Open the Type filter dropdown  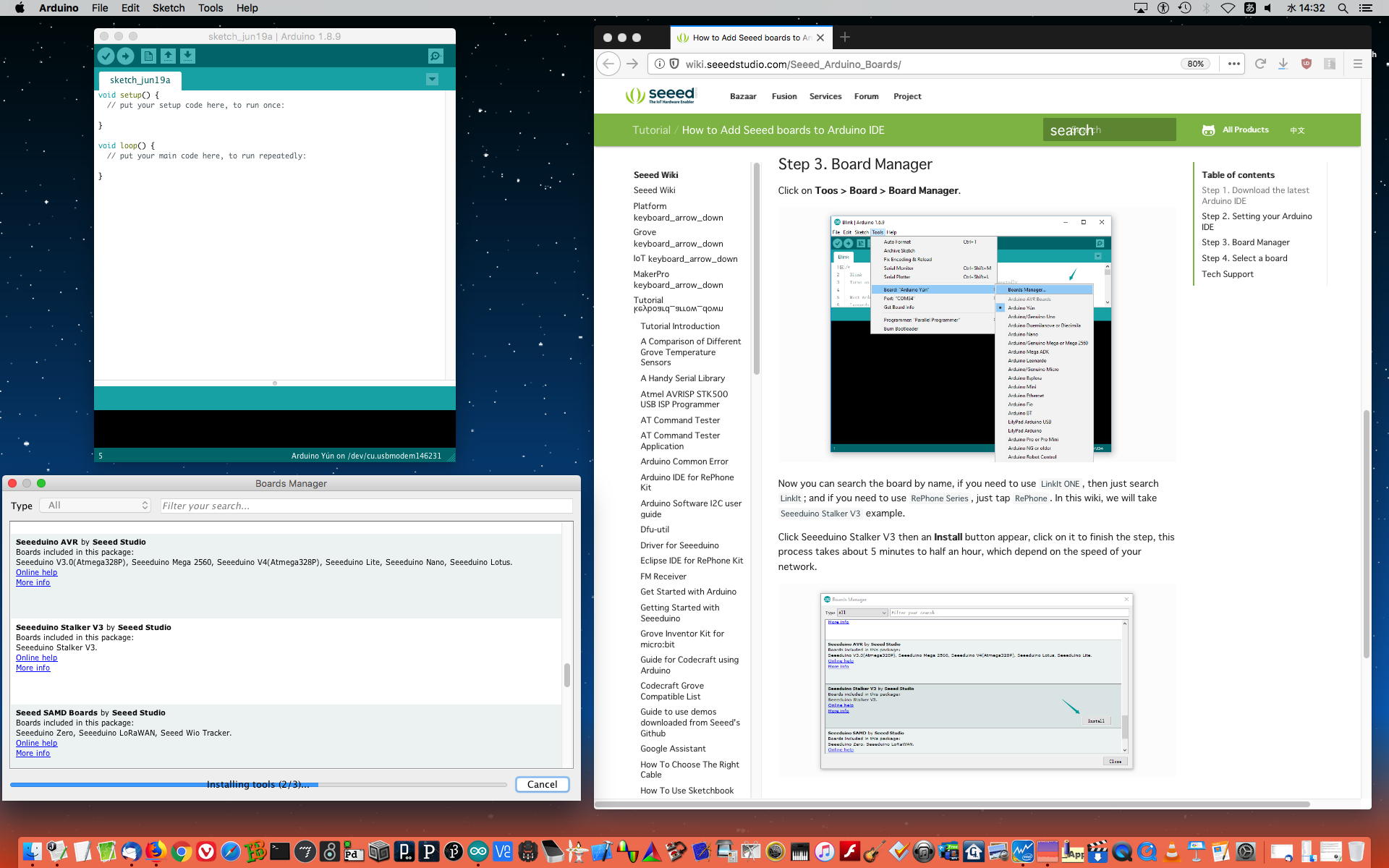(x=96, y=506)
